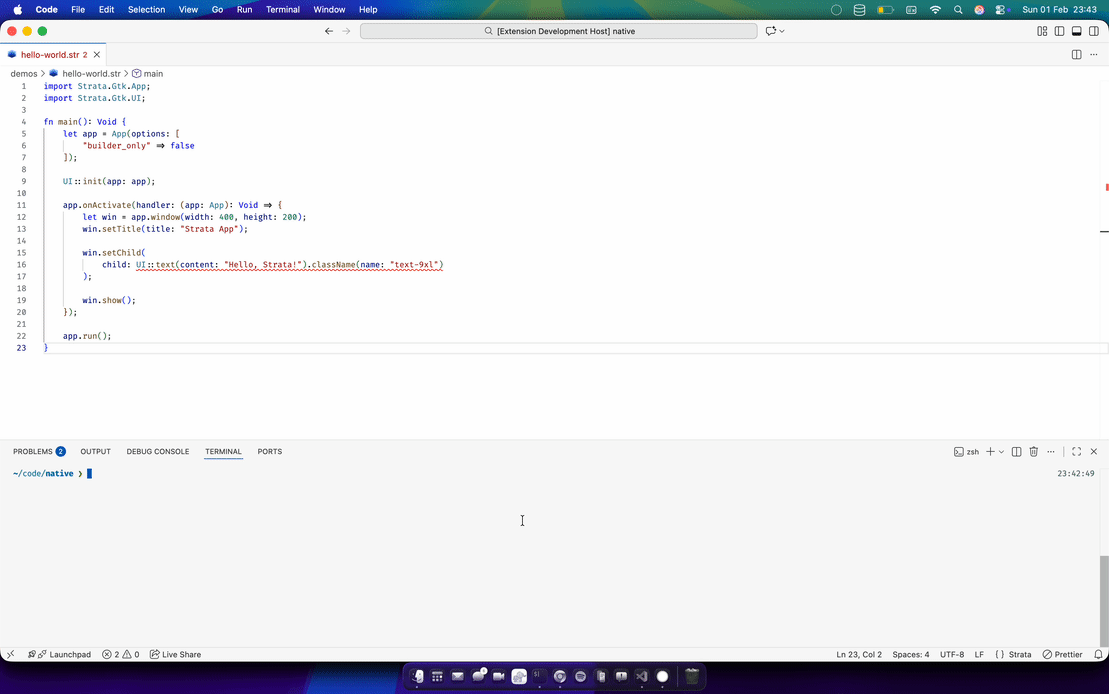Select main in the breadcrumb bar
Screen dimensions: 1109x694
click(x=152, y=73)
